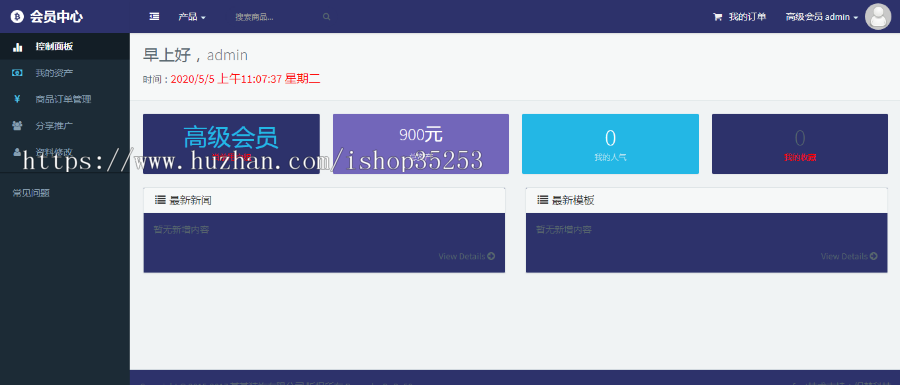Click the bar chart icon for 控制面板
900x385 pixels.
point(17,47)
